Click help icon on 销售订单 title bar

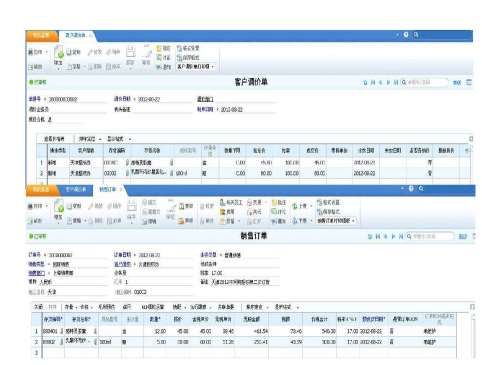411,189
